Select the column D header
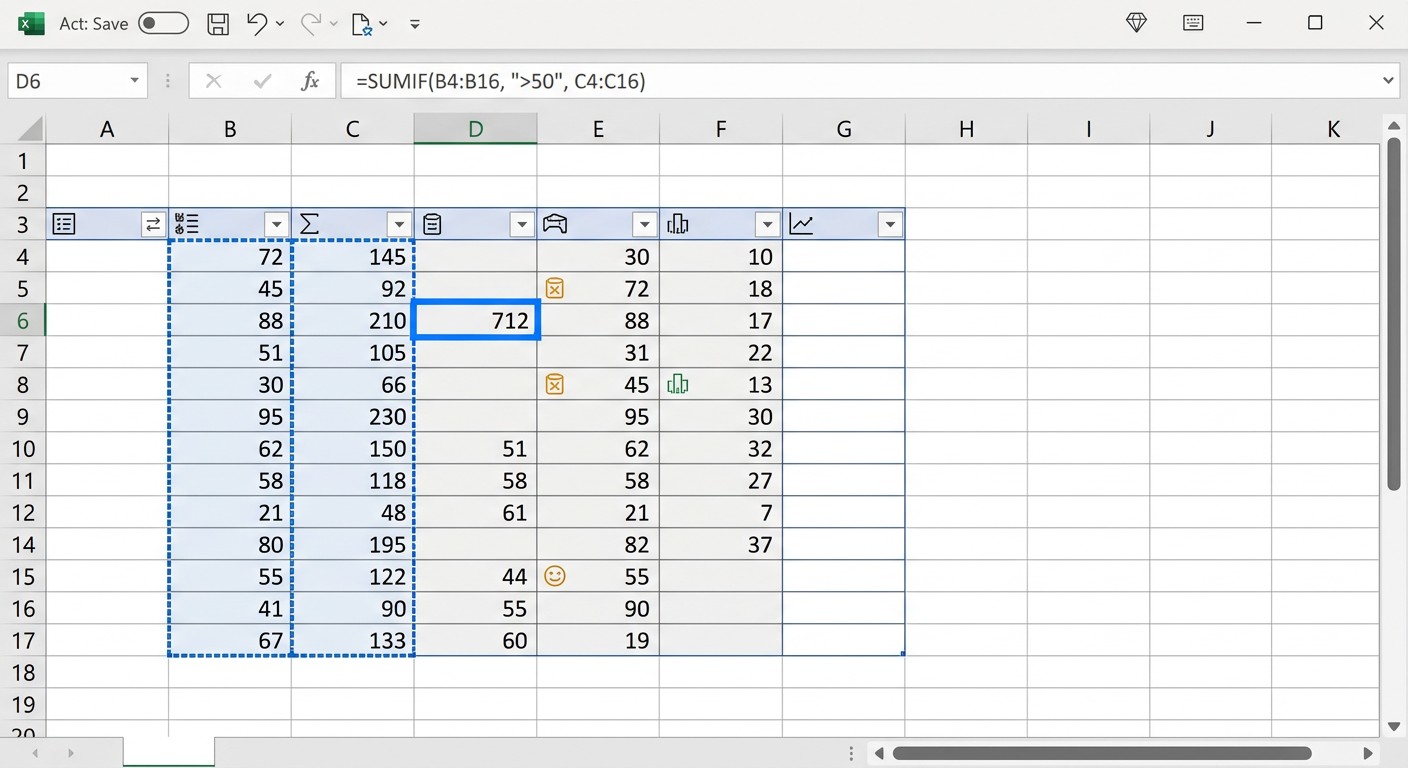1408x768 pixels. [x=475, y=128]
